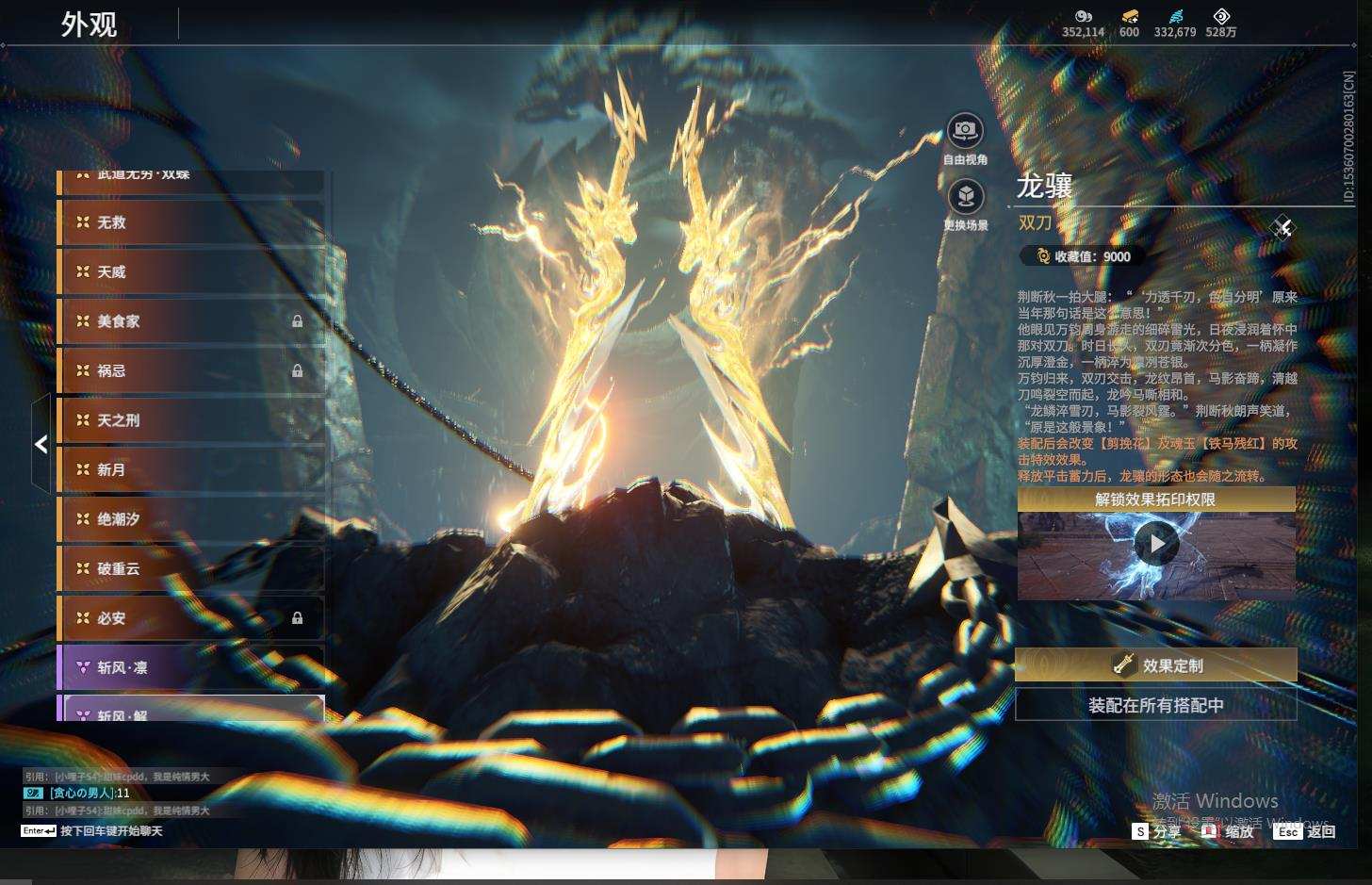
Task: Click the blue currency icon above 332,679
Action: click(1175, 16)
